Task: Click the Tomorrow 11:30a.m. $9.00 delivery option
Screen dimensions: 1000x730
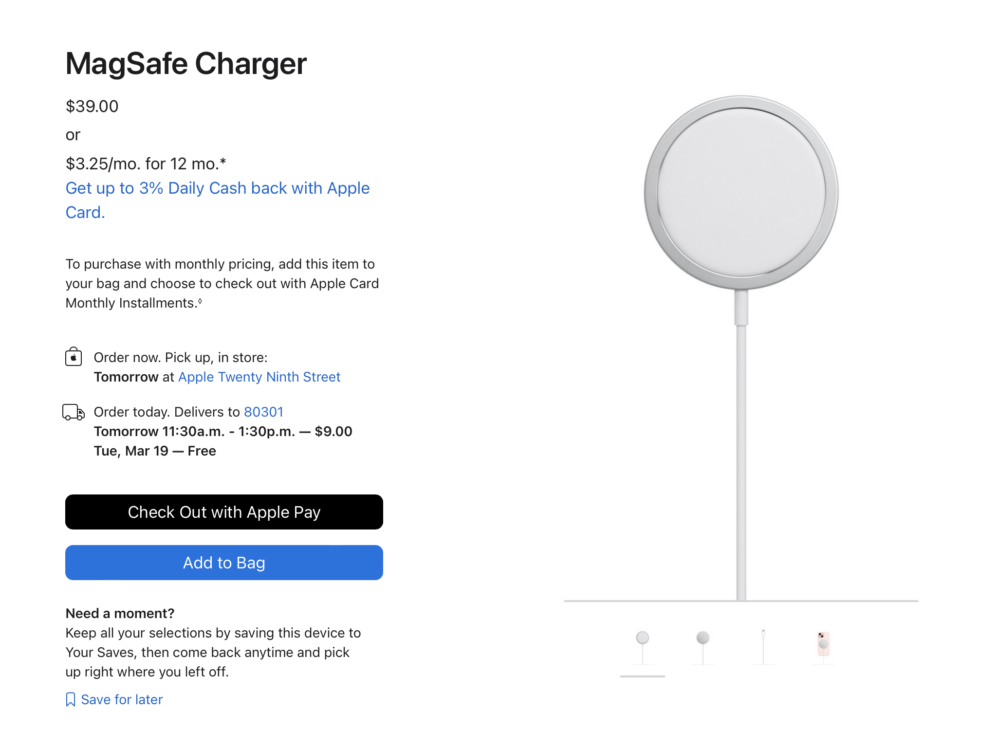Action: coord(222,432)
